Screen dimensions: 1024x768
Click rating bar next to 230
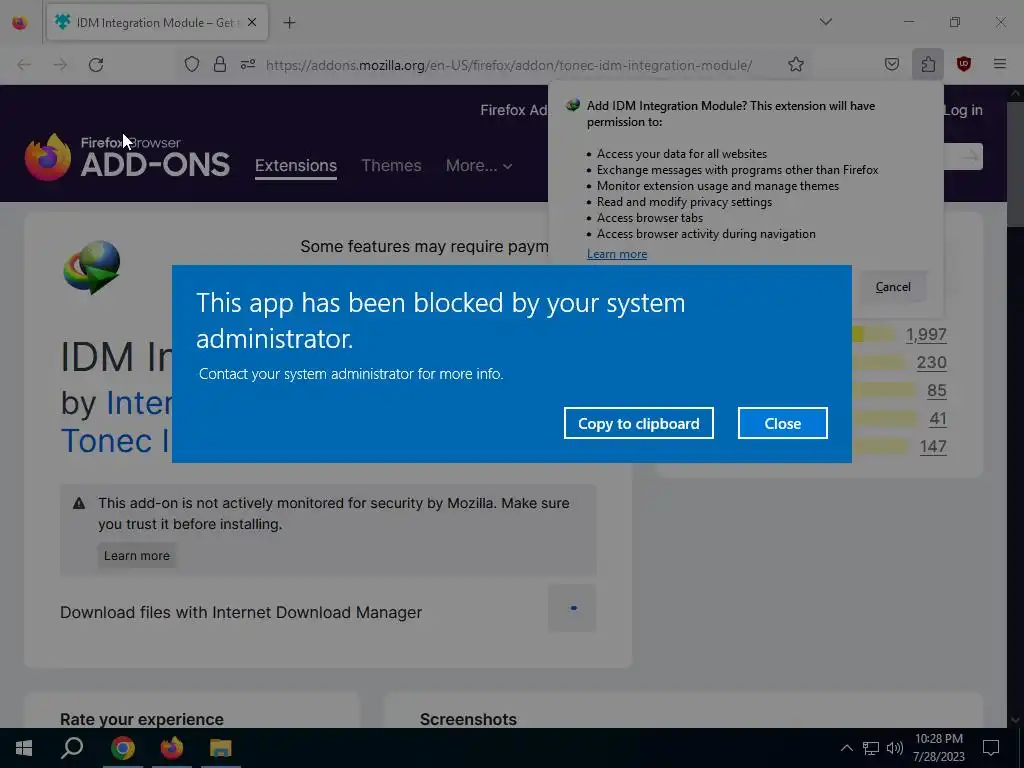coord(878,362)
